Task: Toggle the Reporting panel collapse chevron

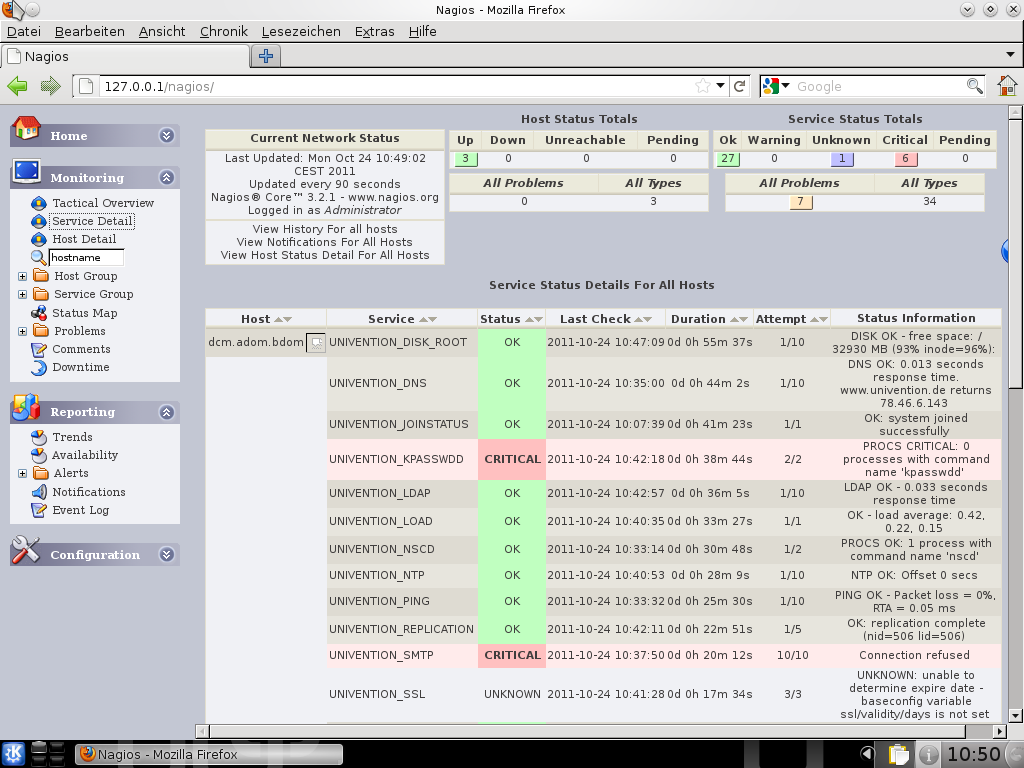Action: (166, 412)
